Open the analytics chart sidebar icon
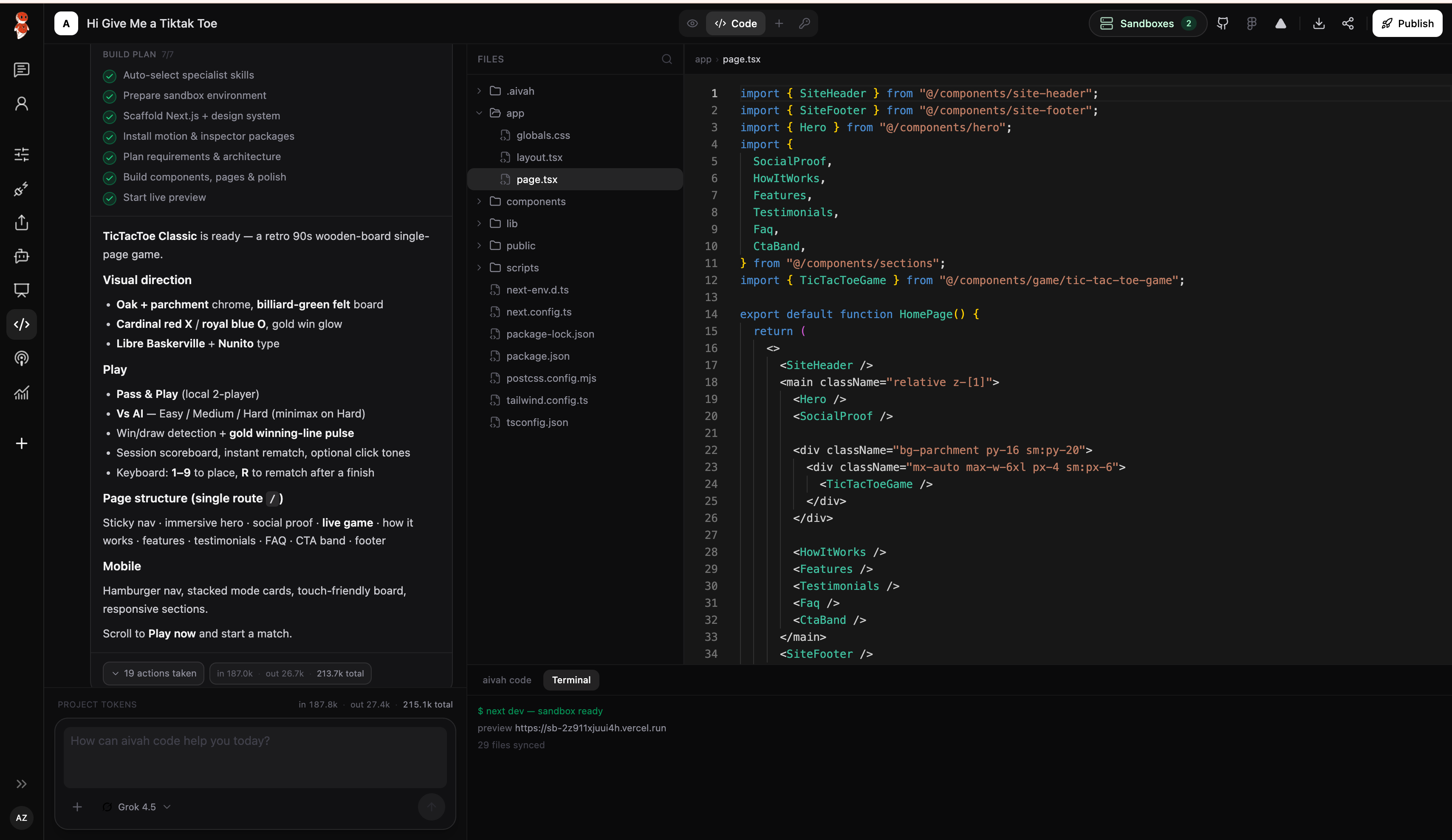Image resolution: width=1452 pixels, height=840 pixels. click(22, 393)
